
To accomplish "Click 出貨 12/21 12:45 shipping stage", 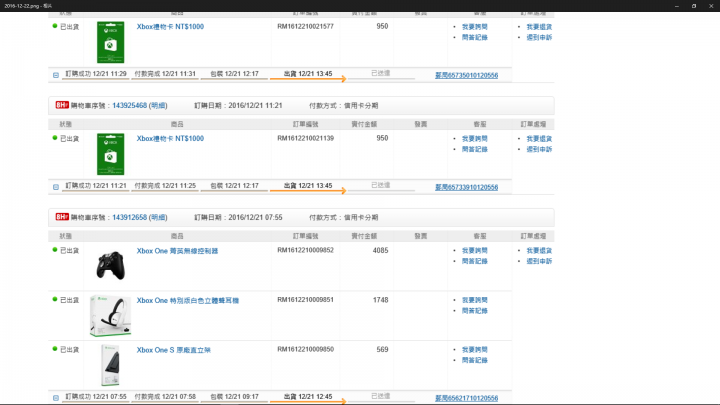I will (x=308, y=396).
